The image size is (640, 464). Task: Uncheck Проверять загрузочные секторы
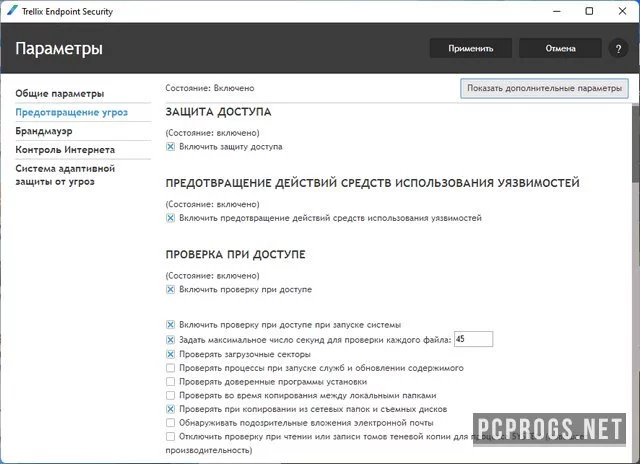click(171, 354)
